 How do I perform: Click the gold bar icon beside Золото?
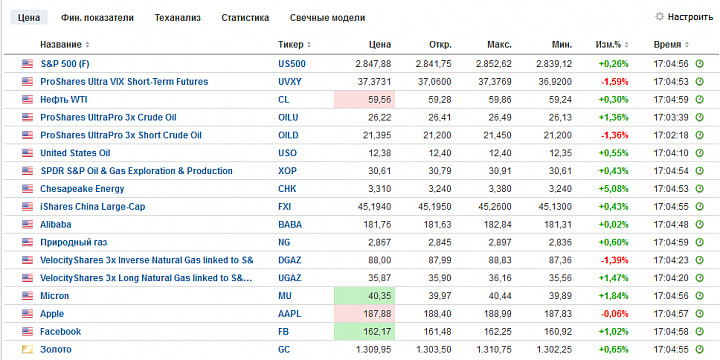[x=27, y=349]
